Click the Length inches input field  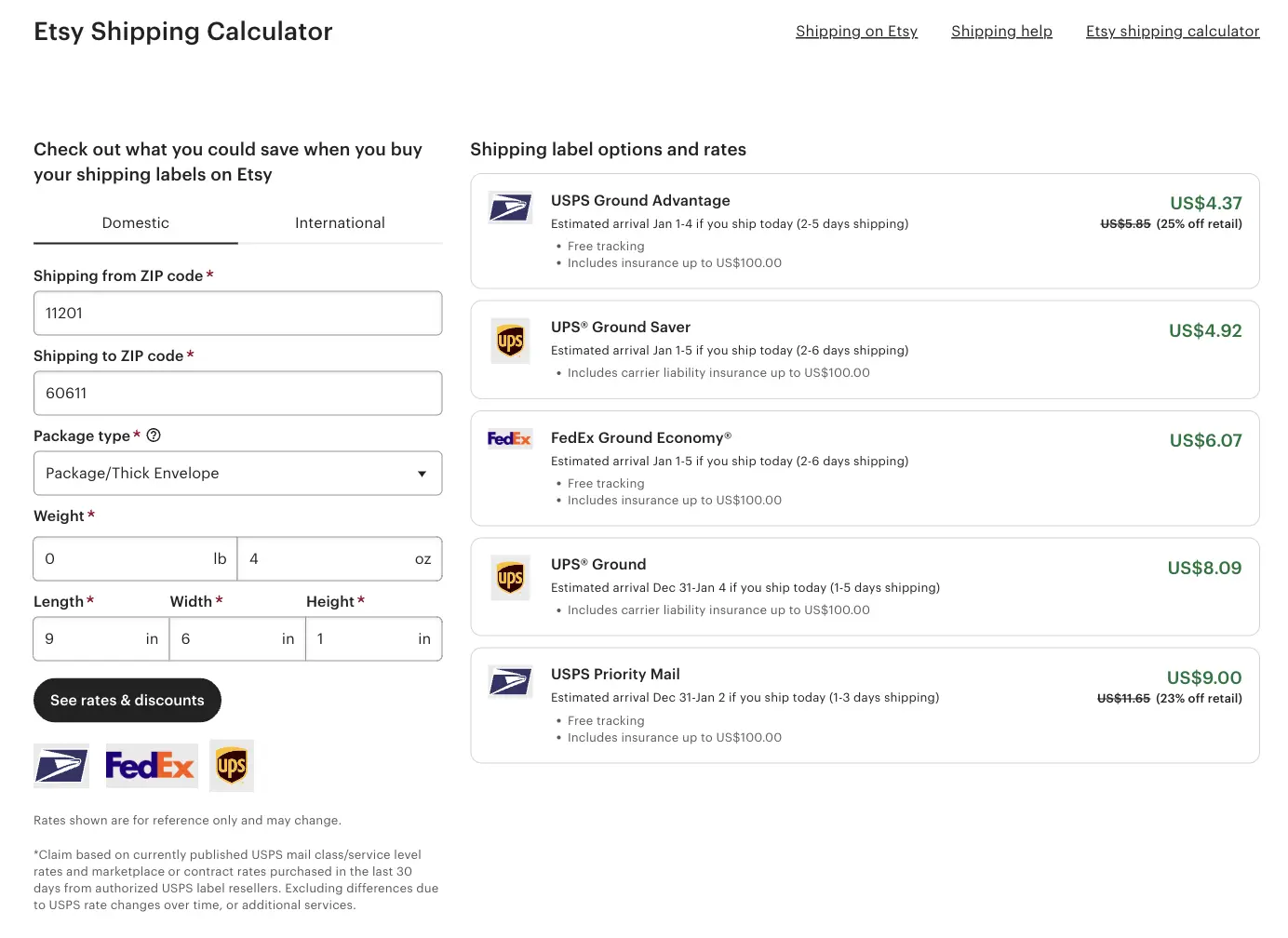pyautogui.click(x=91, y=639)
